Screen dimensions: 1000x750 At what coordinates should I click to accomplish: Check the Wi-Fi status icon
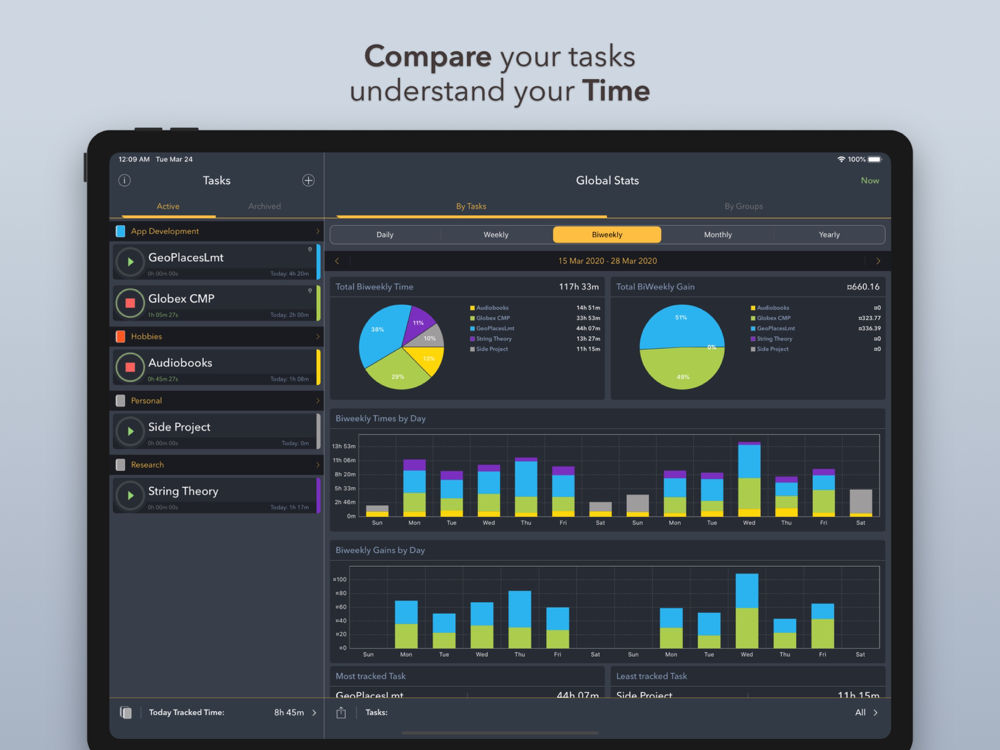tap(841, 159)
